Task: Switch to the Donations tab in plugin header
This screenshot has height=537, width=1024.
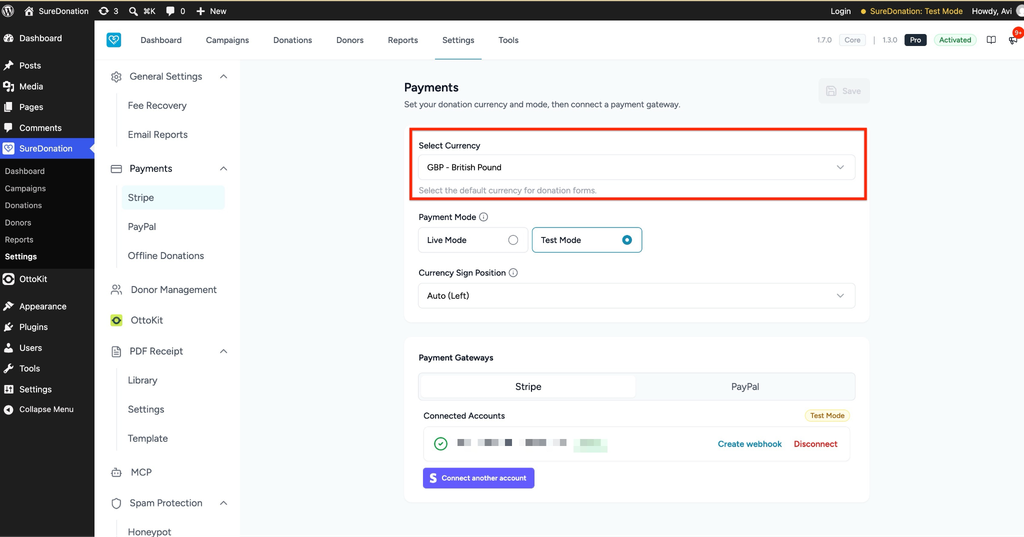Action: click(293, 40)
